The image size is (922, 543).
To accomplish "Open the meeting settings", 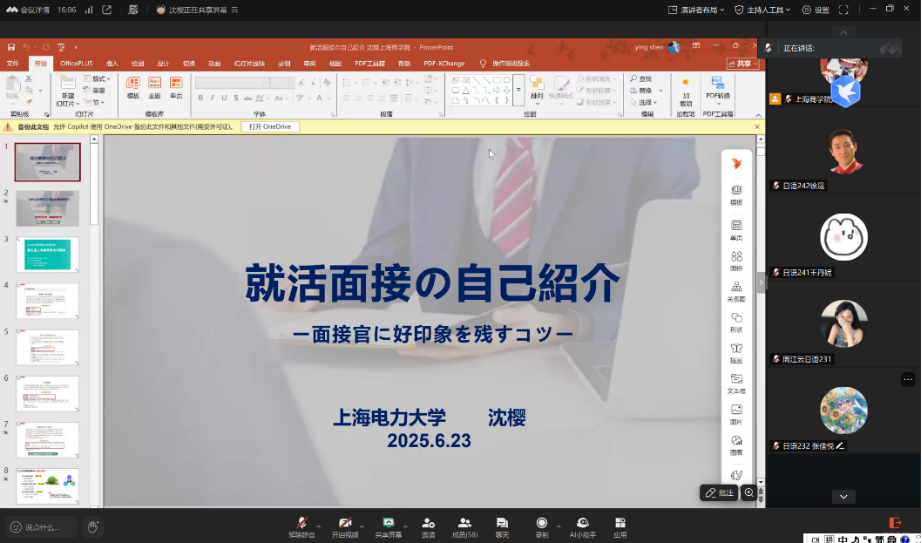I will [x=816, y=10].
